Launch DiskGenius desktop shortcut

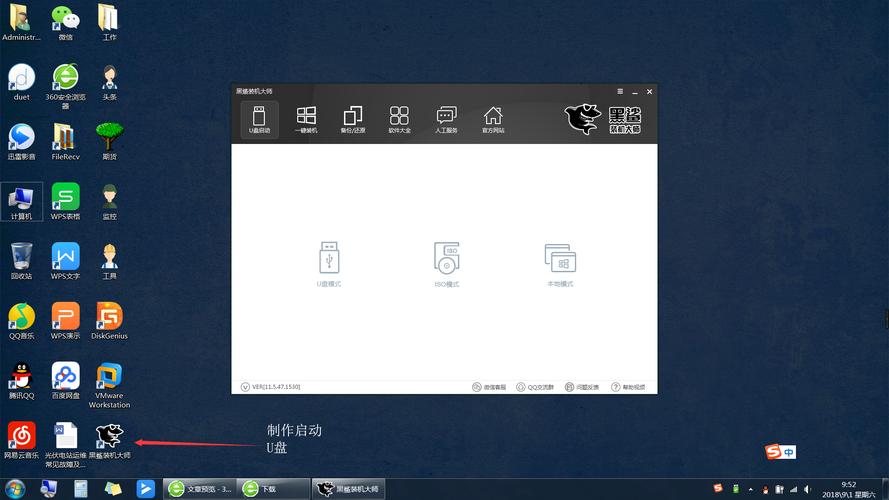coord(109,321)
